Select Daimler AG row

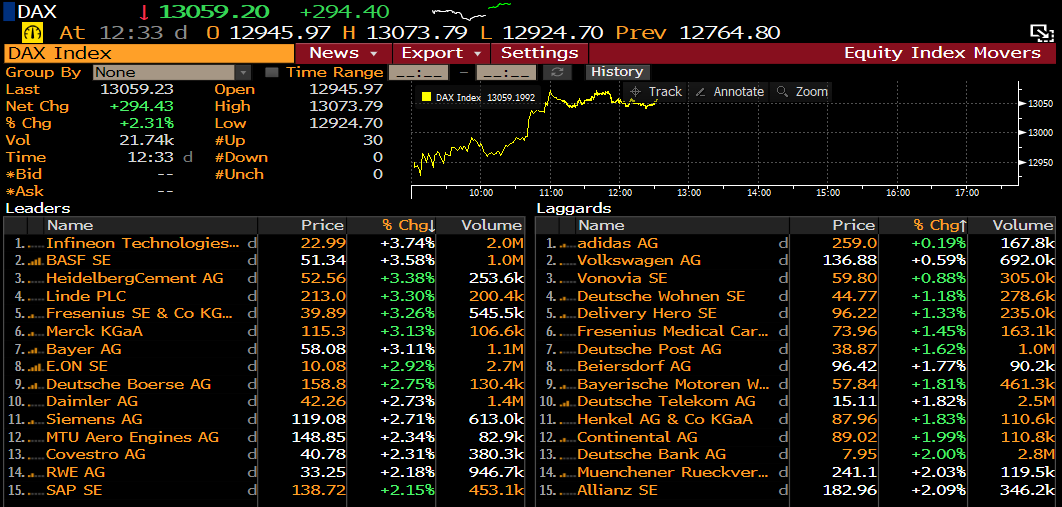point(263,401)
